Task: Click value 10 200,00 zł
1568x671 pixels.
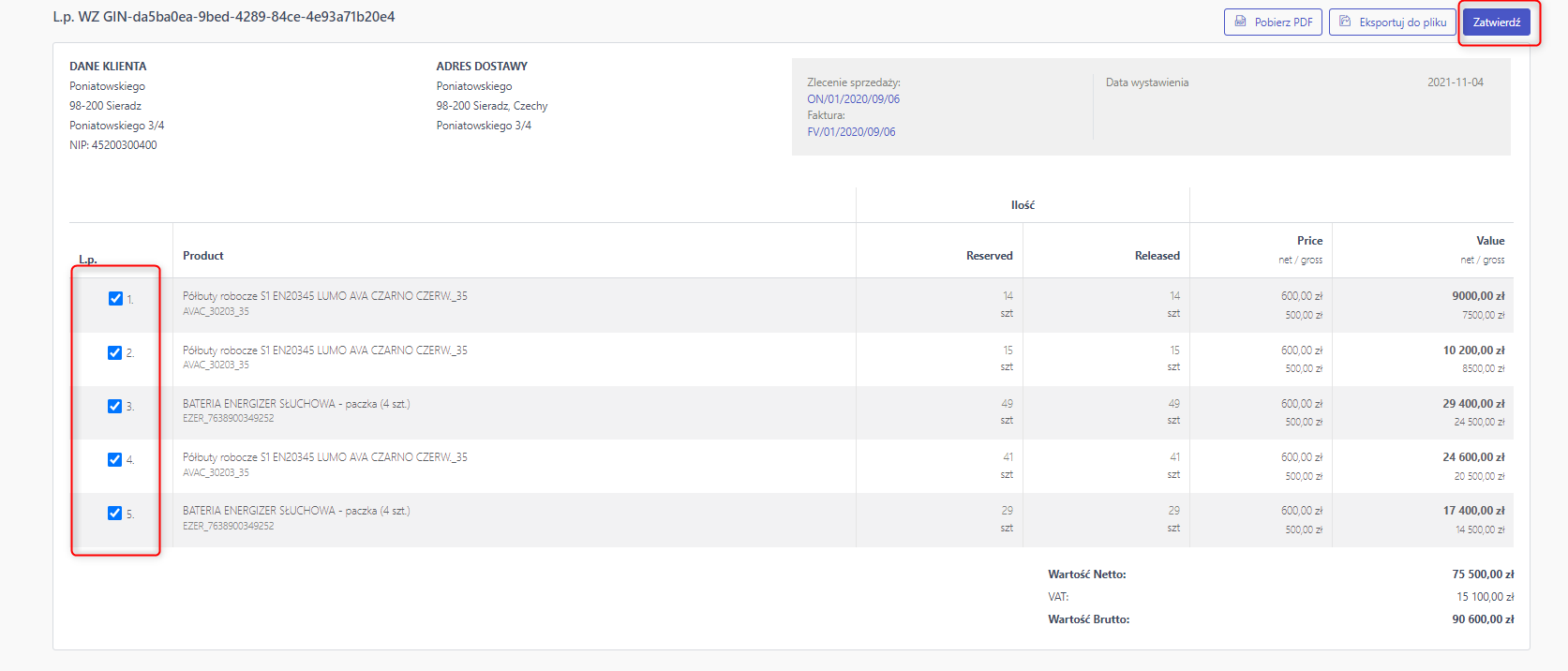Action: (1473, 350)
